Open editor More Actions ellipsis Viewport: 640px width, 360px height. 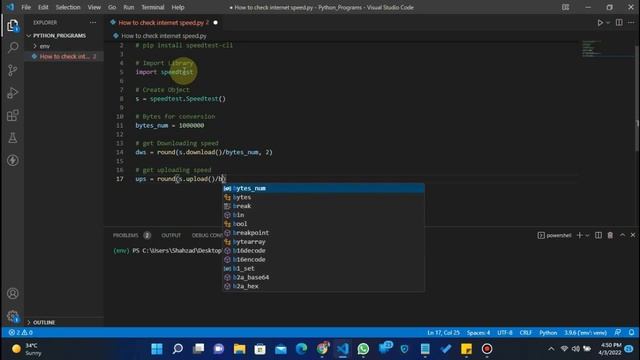(x=631, y=22)
